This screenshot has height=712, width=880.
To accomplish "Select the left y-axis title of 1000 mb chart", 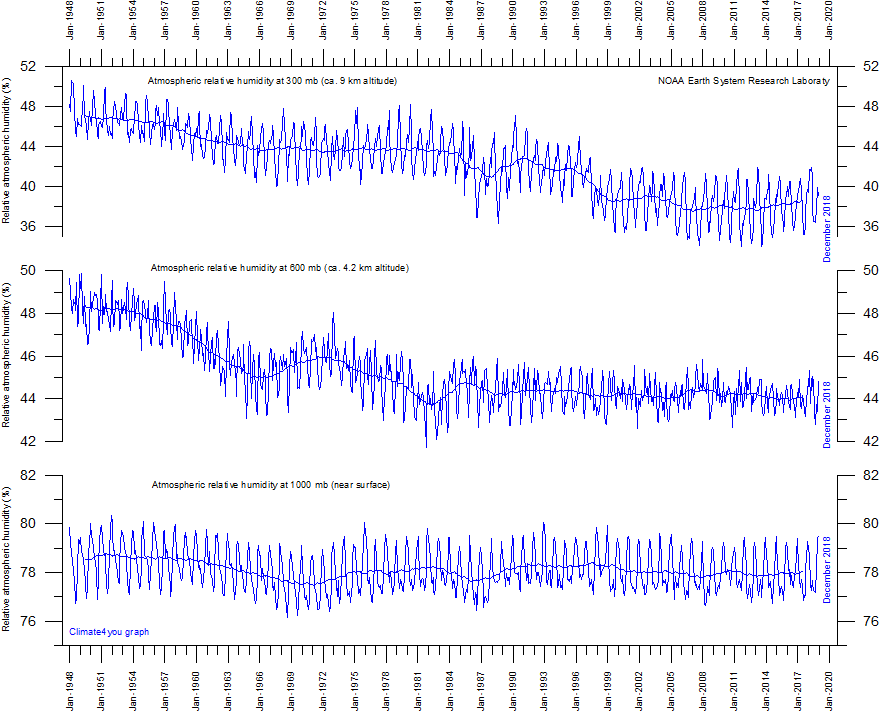I will click(x=8, y=560).
